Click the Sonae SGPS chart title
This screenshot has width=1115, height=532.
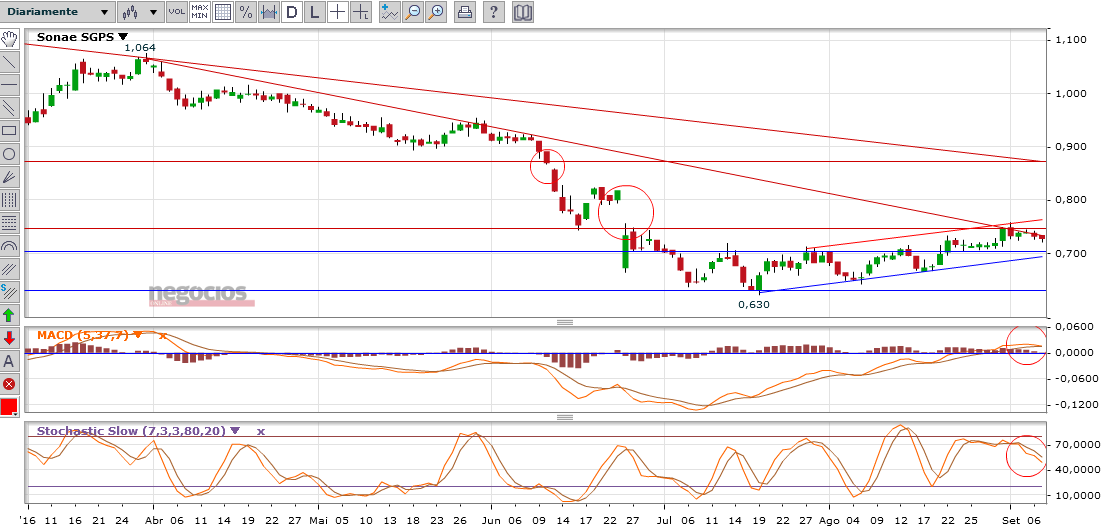(x=75, y=37)
